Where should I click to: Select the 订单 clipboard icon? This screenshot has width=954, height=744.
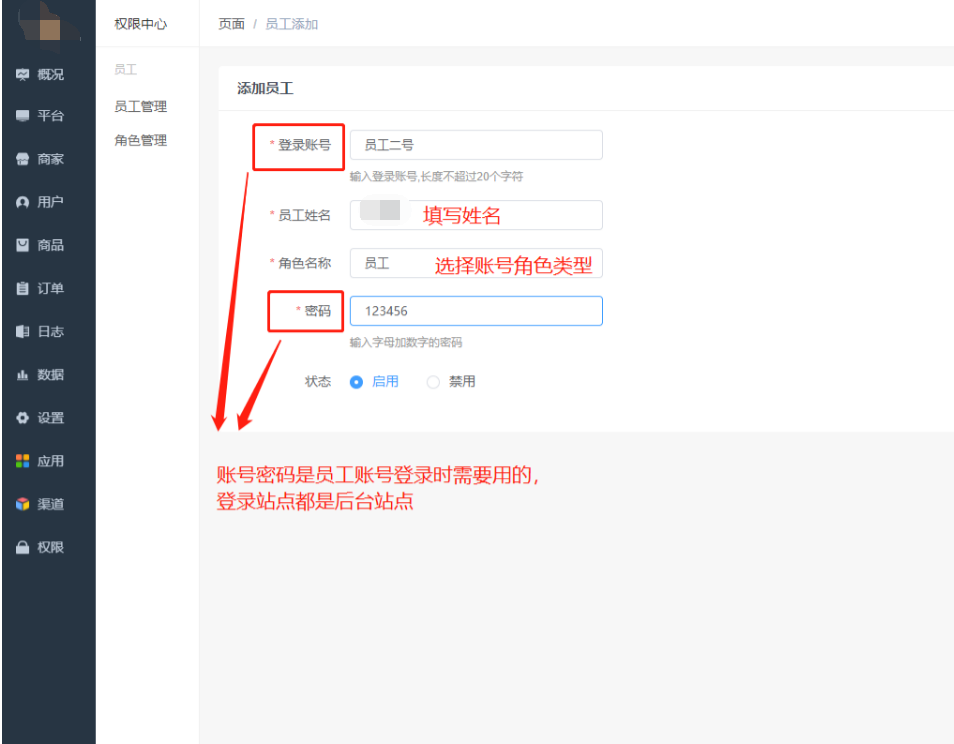pyautogui.click(x=23, y=288)
